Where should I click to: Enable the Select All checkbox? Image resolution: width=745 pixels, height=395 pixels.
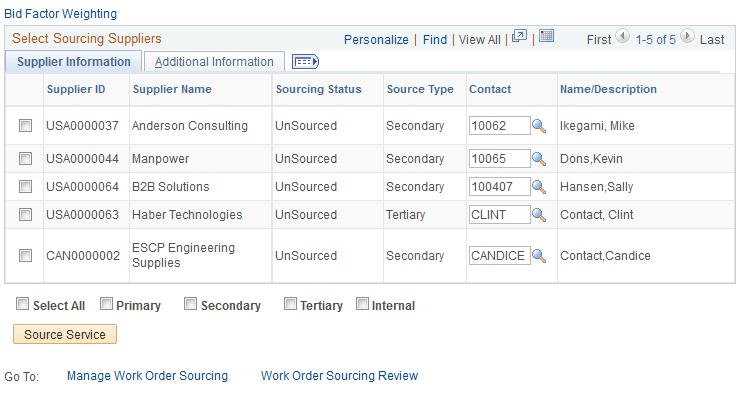pyautogui.click(x=22, y=304)
